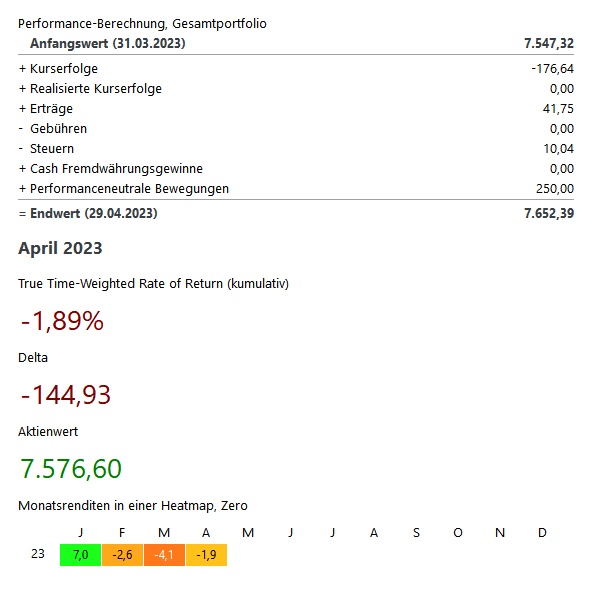Click the 7.576,60 Aktienwert value
This screenshot has width=594, height=593.
tap(71, 469)
